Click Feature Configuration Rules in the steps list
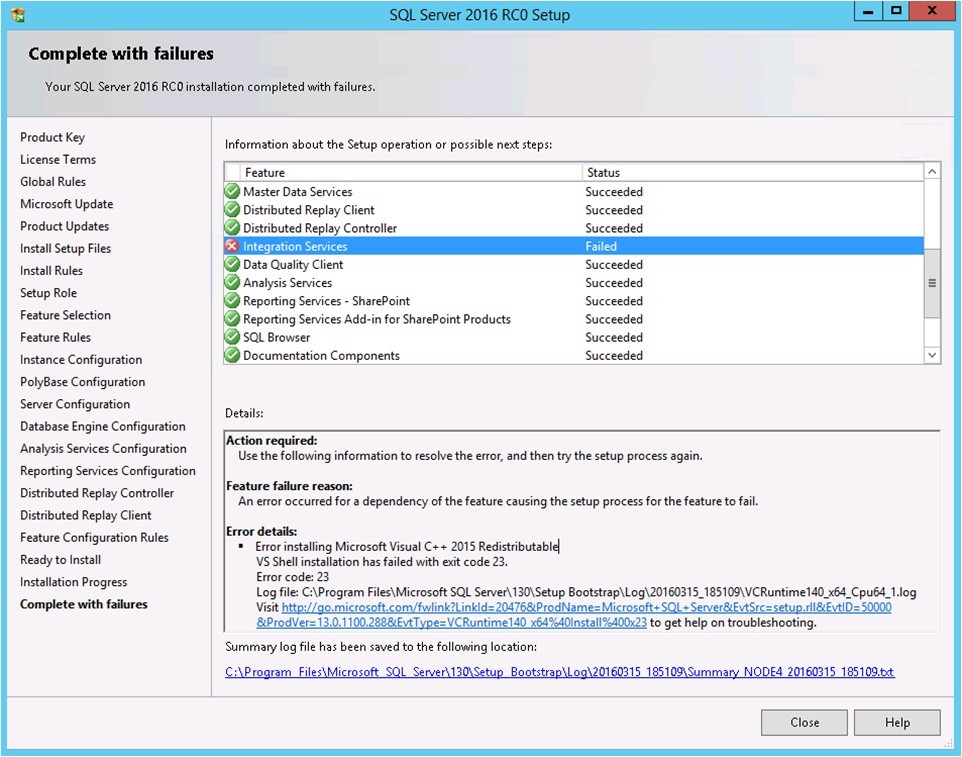This screenshot has height=757, width=962. pyautogui.click(x=94, y=537)
